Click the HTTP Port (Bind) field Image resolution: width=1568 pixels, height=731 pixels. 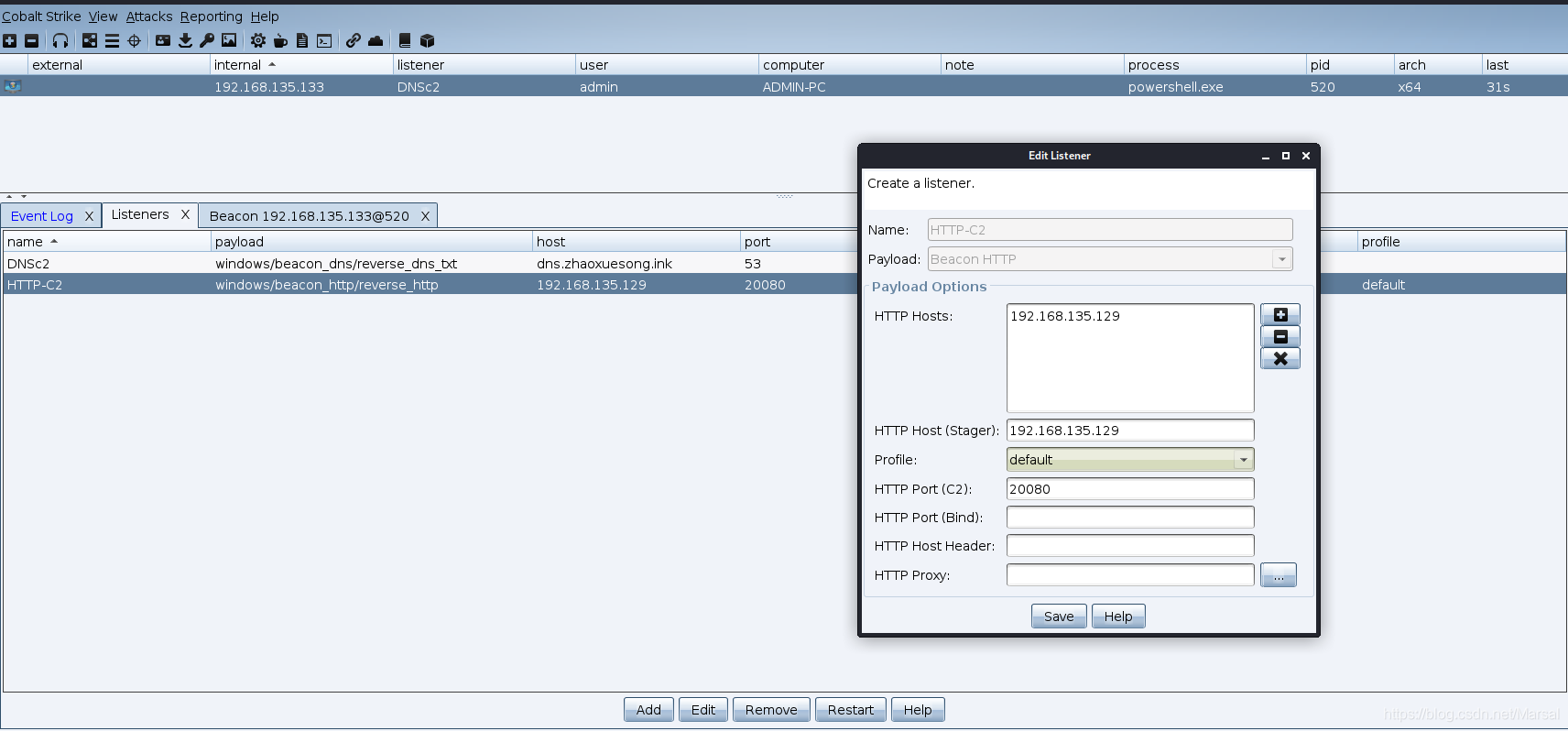pyautogui.click(x=1130, y=518)
